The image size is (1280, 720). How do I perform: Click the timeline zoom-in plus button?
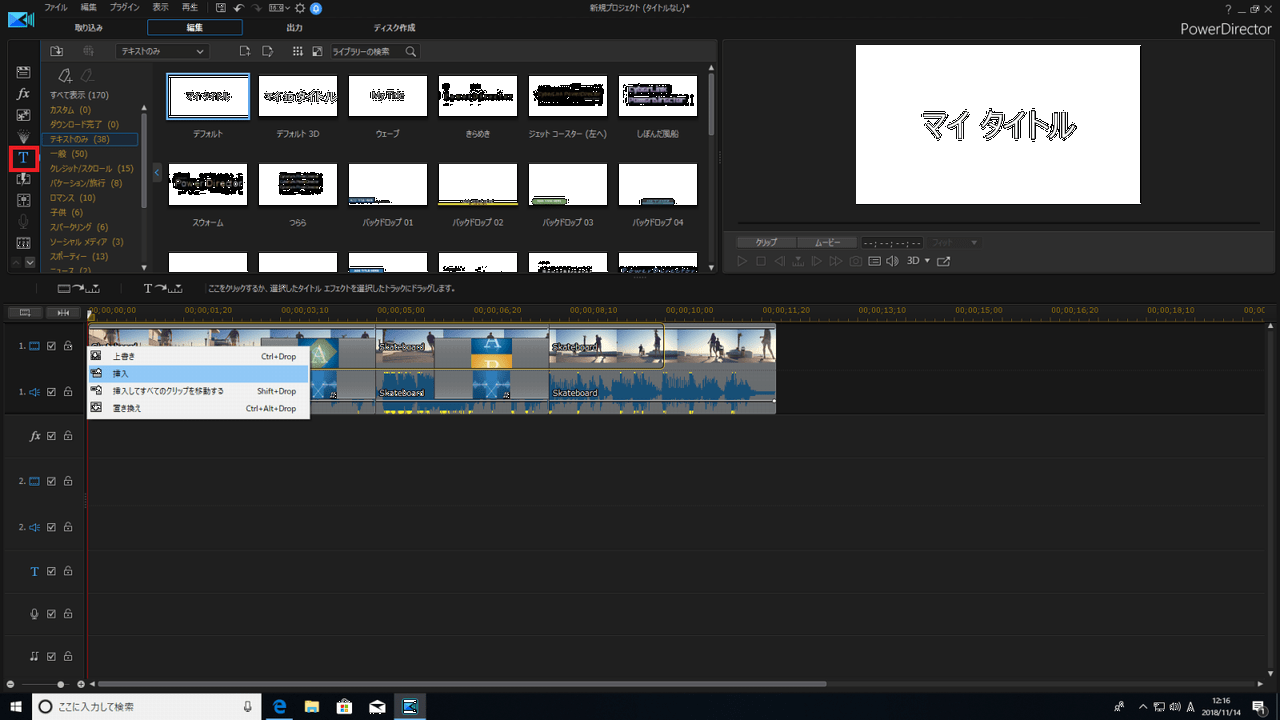point(81,684)
